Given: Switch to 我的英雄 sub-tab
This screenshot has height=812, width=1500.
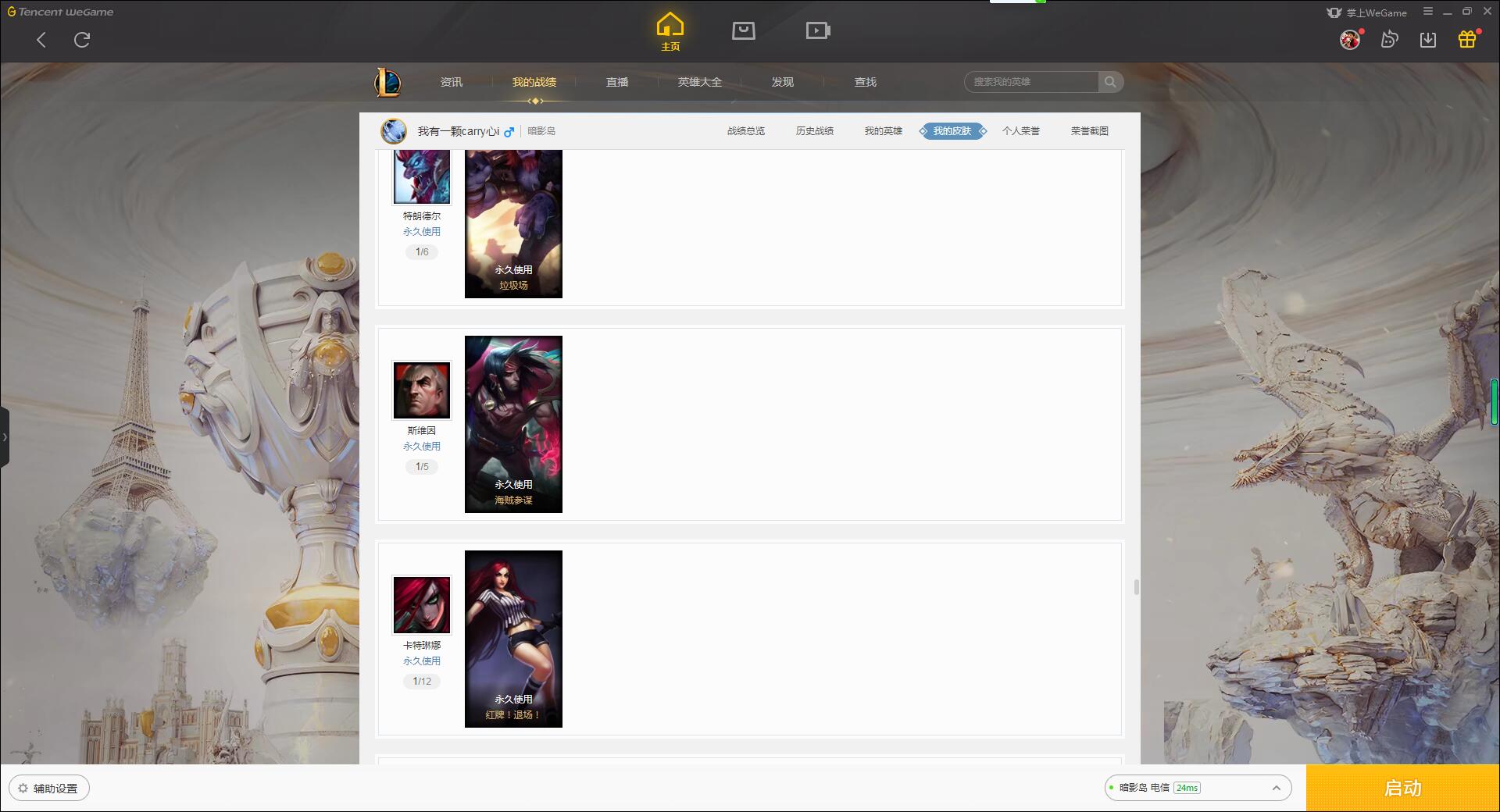Looking at the screenshot, I should pos(884,131).
